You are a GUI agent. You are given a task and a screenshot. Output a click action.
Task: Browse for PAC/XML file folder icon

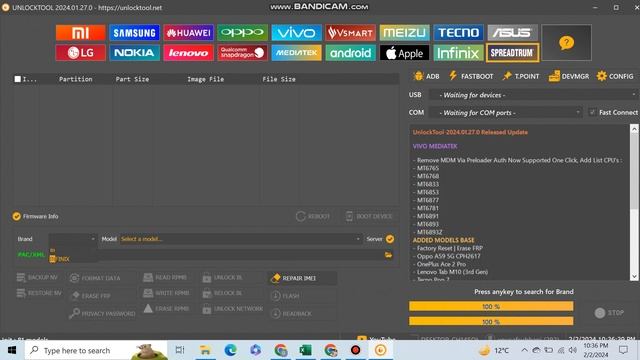pyautogui.click(x=388, y=255)
